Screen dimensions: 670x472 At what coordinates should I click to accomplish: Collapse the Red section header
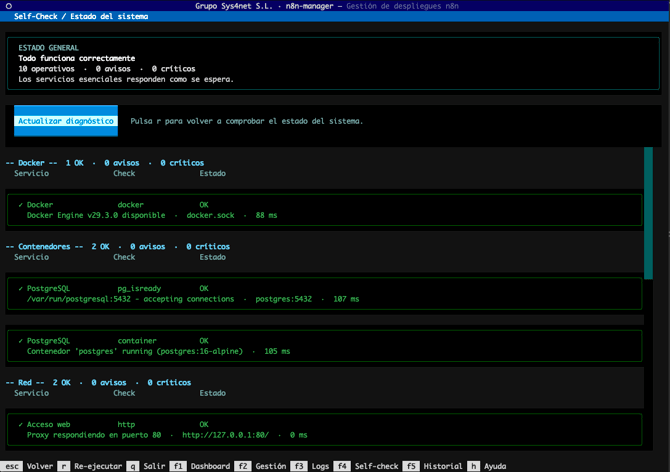pos(98,382)
